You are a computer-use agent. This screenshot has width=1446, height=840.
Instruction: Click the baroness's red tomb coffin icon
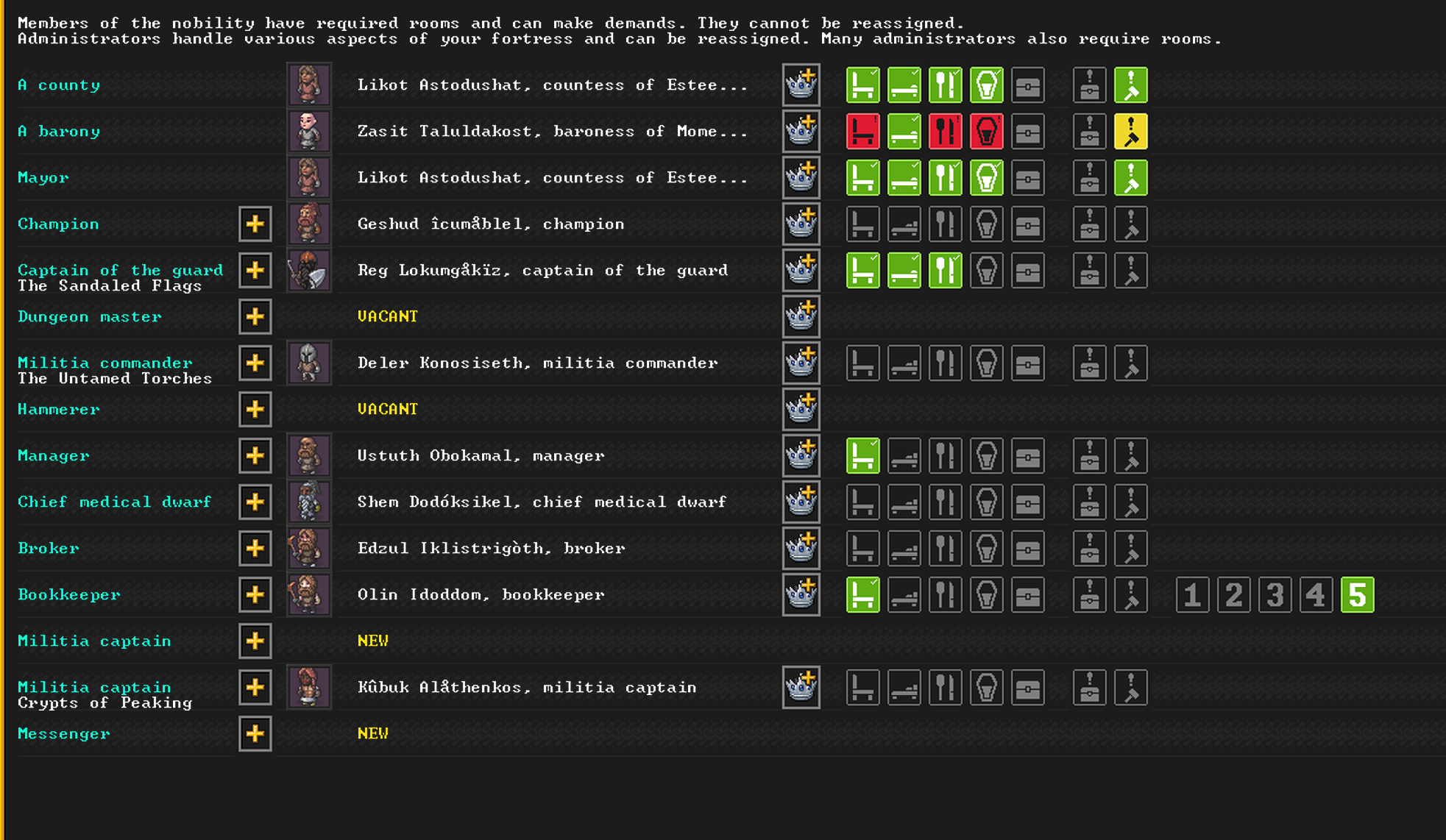pos(986,132)
